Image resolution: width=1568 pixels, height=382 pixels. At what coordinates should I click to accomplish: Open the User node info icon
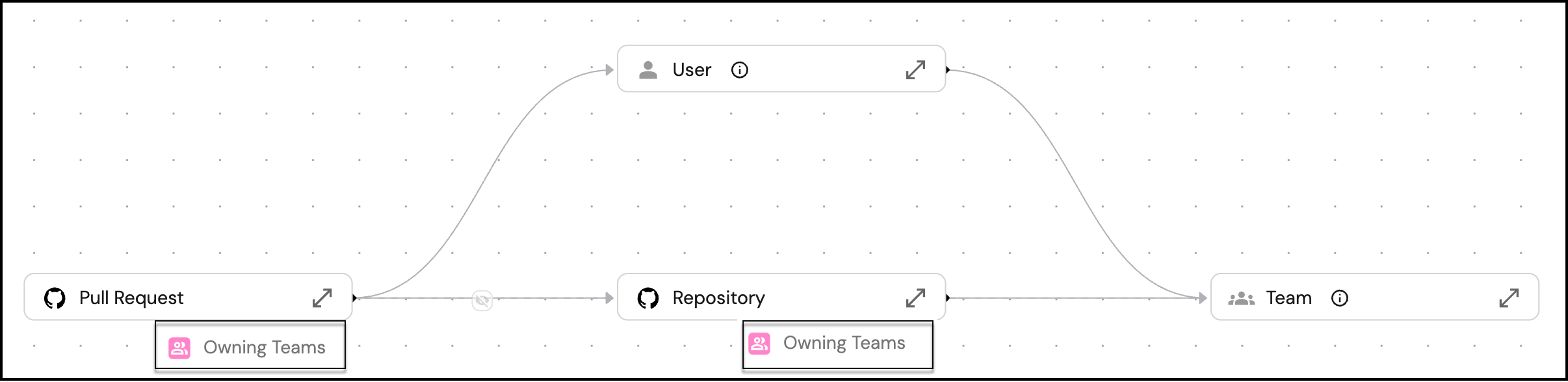pos(740,70)
